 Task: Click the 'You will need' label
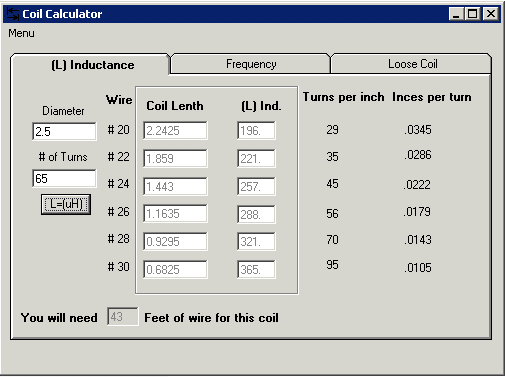pos(59,318)
